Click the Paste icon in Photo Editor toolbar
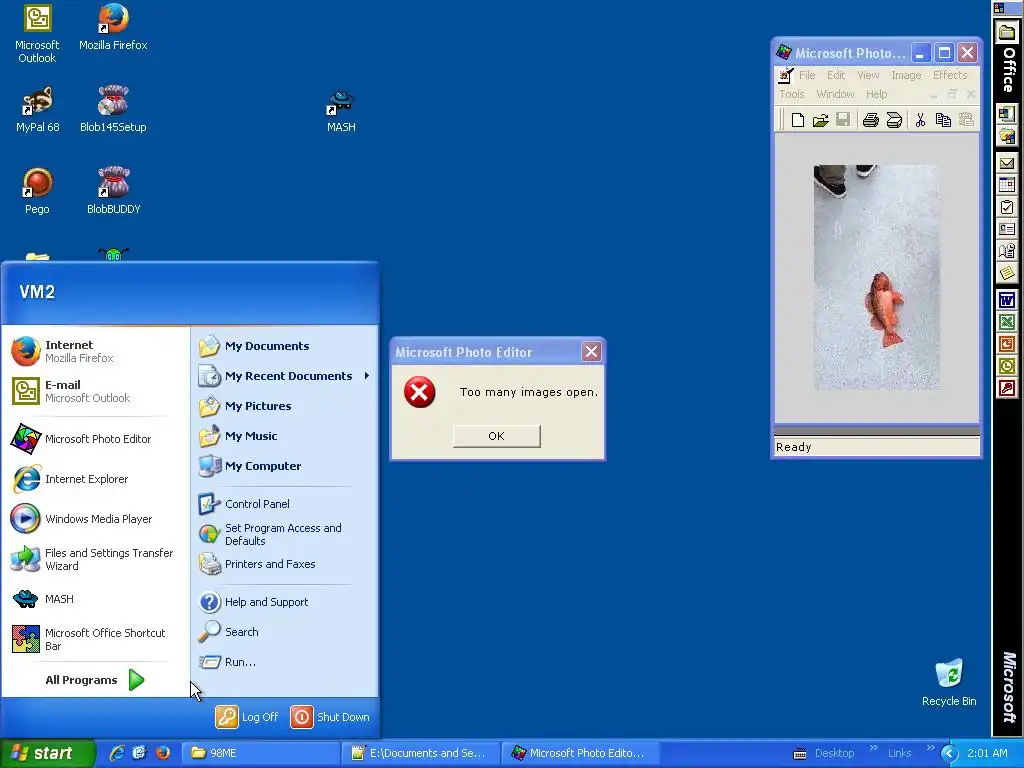 click(x=966, y=120)
